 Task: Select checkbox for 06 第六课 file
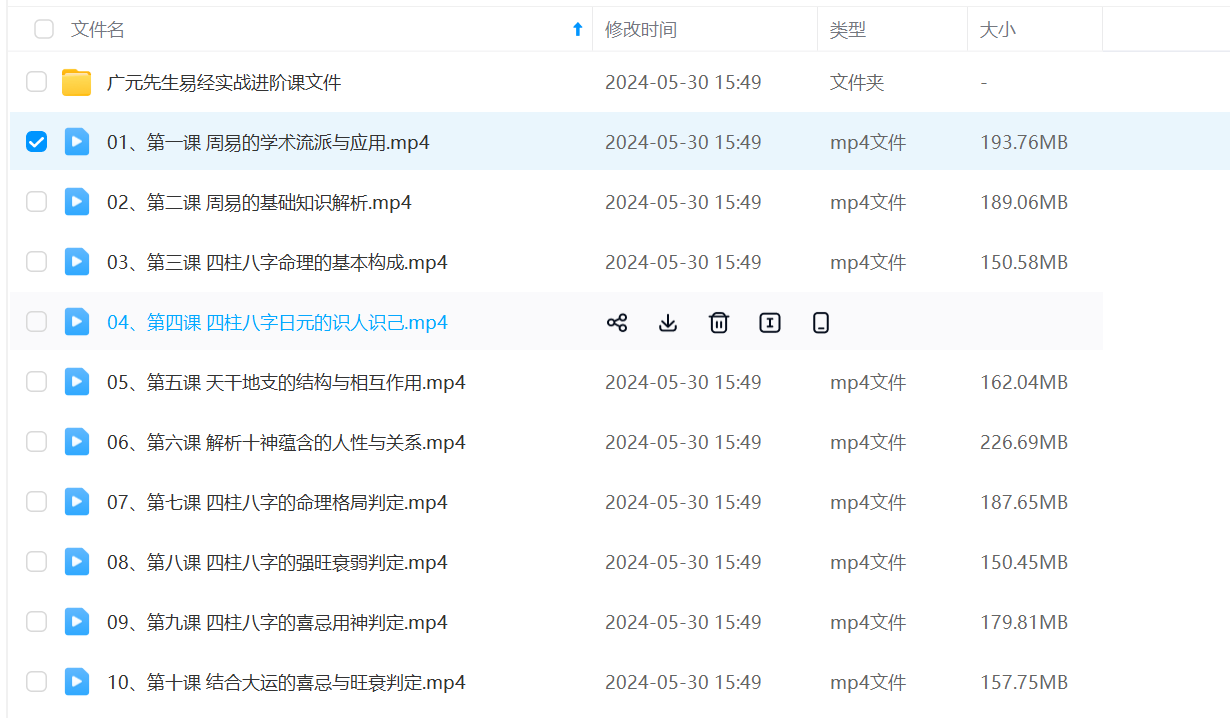tap(36, 442)
